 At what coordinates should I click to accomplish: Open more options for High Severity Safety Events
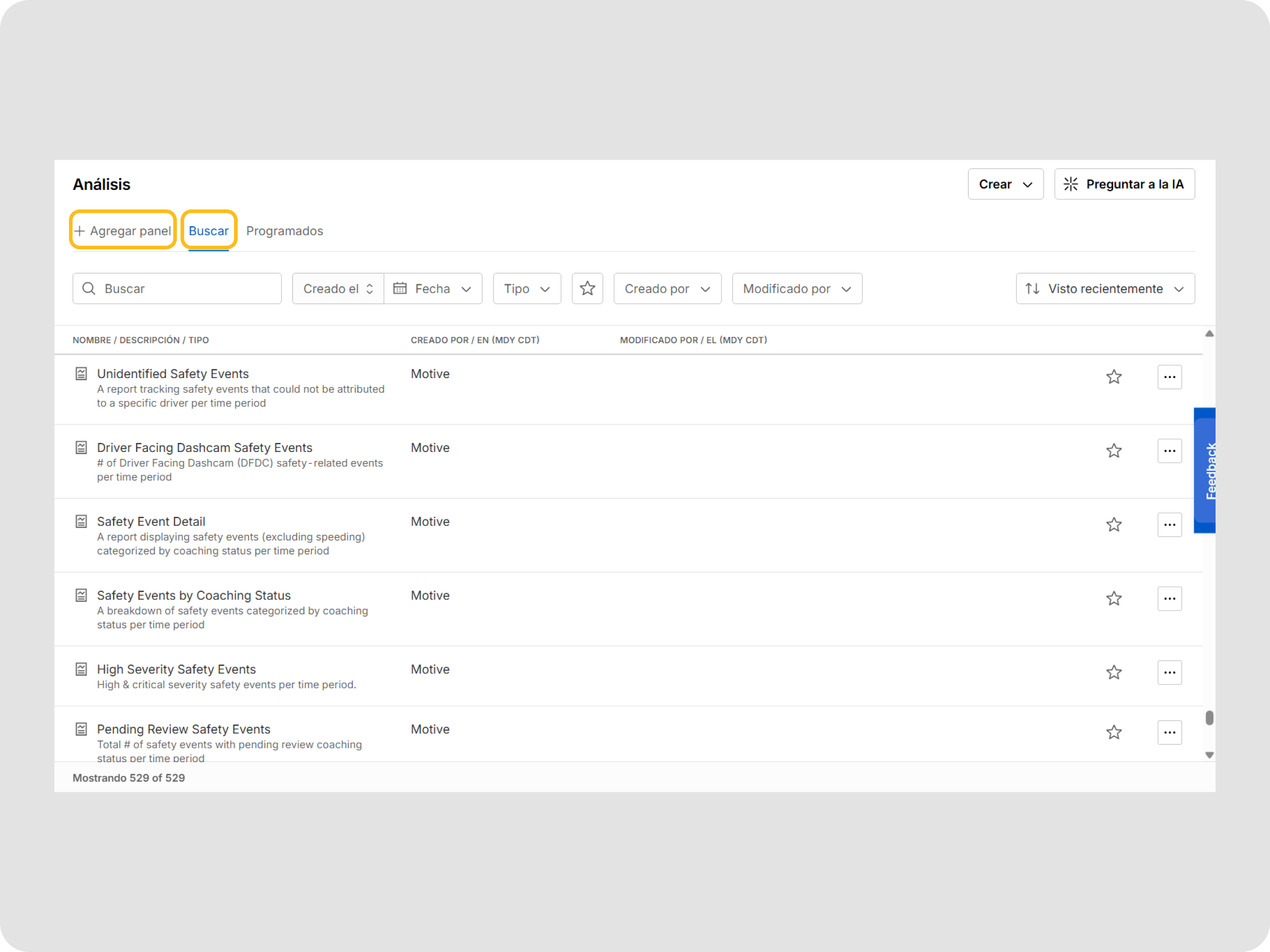tap(1169, 673)
